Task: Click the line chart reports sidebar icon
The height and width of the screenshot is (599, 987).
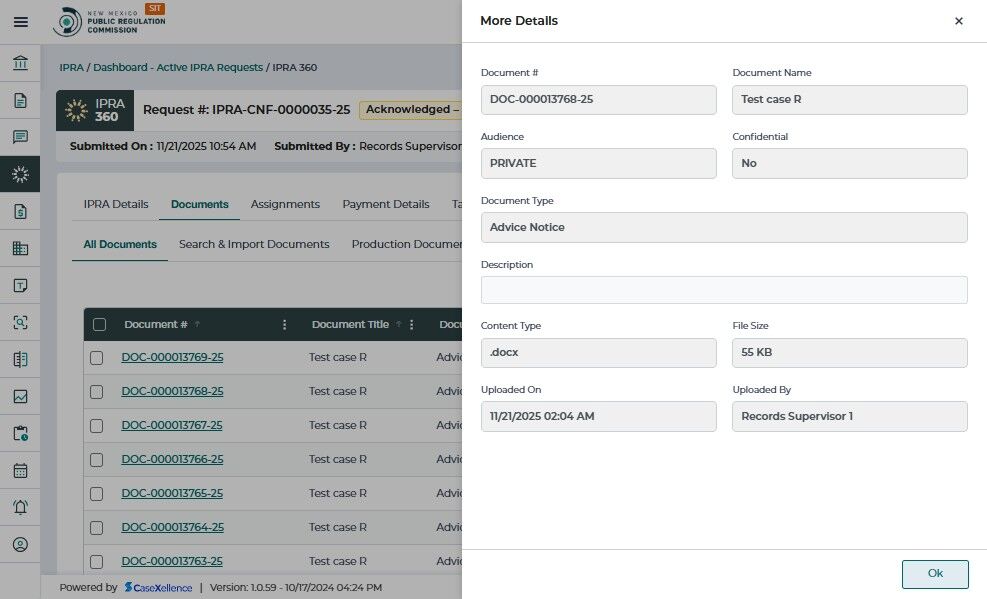Action: (20, 396)
